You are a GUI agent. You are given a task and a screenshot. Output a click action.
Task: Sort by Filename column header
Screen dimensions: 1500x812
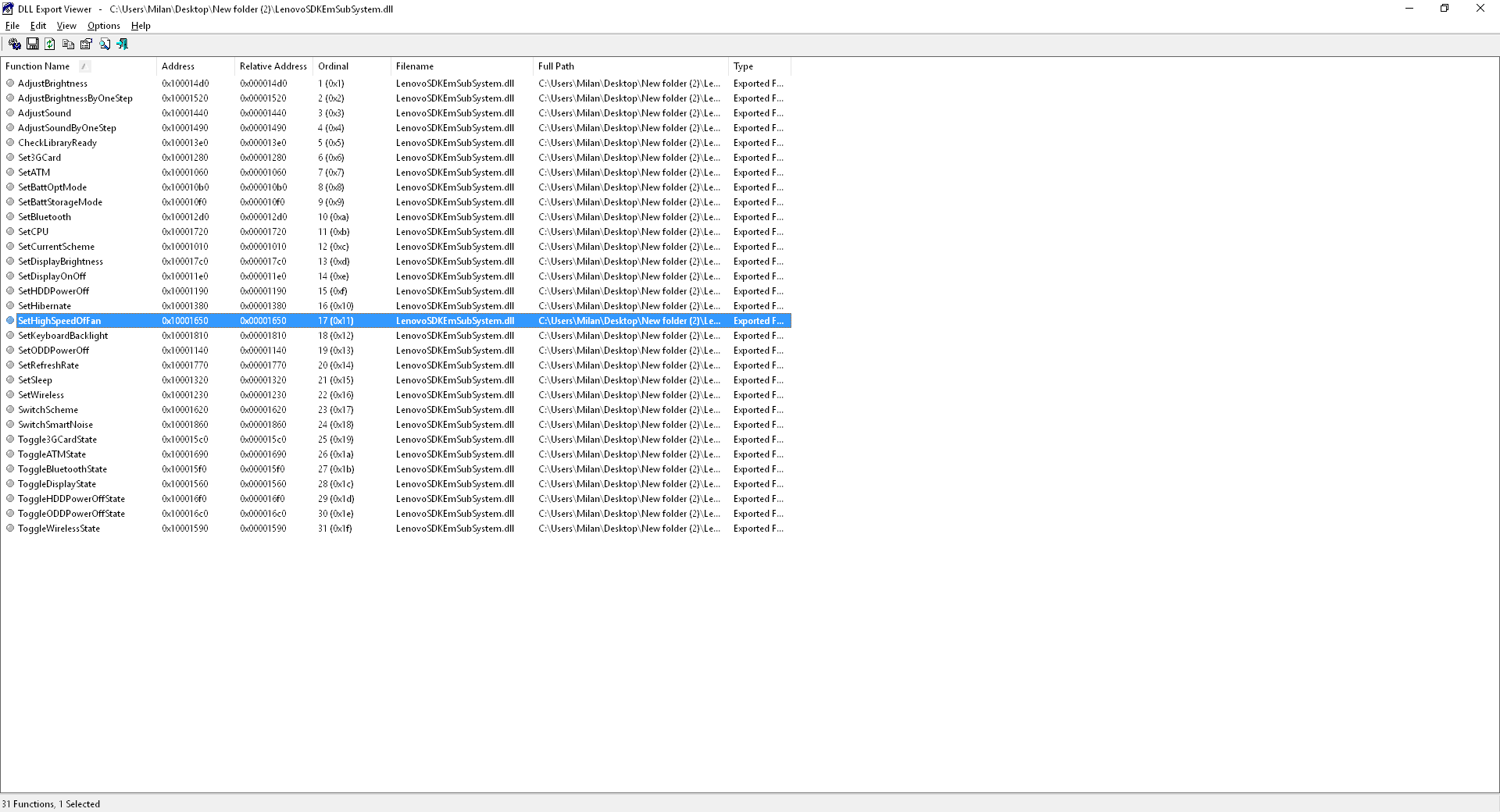pos(462,66)
